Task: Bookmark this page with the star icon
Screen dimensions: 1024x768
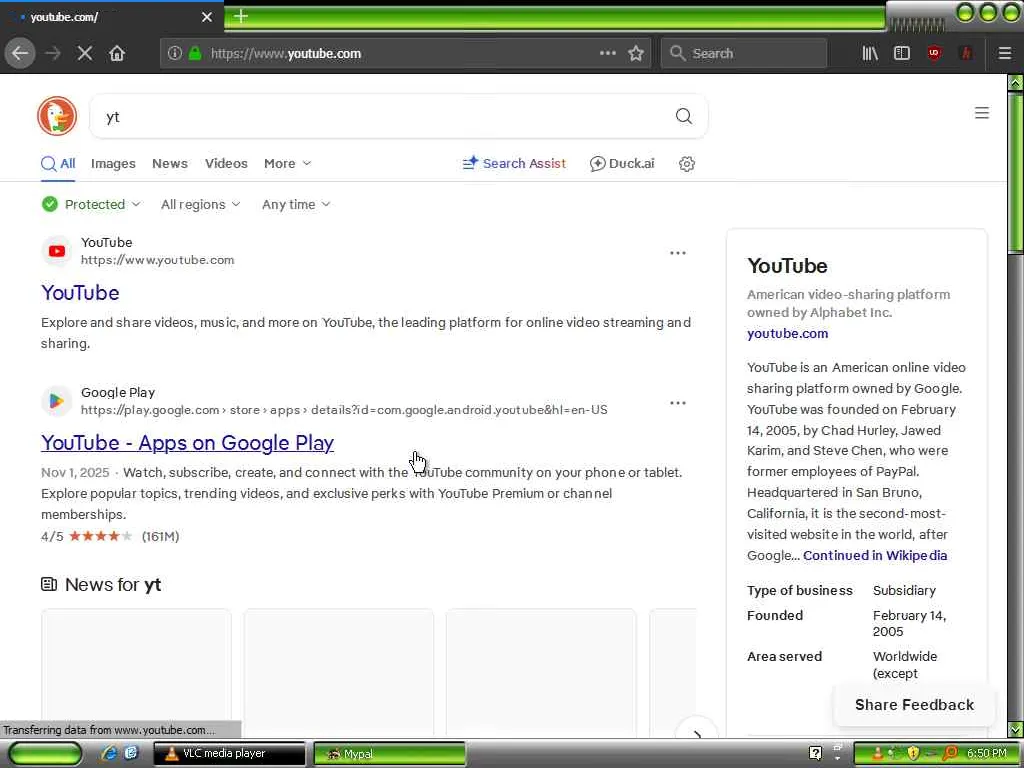Action: coord(636,54)
